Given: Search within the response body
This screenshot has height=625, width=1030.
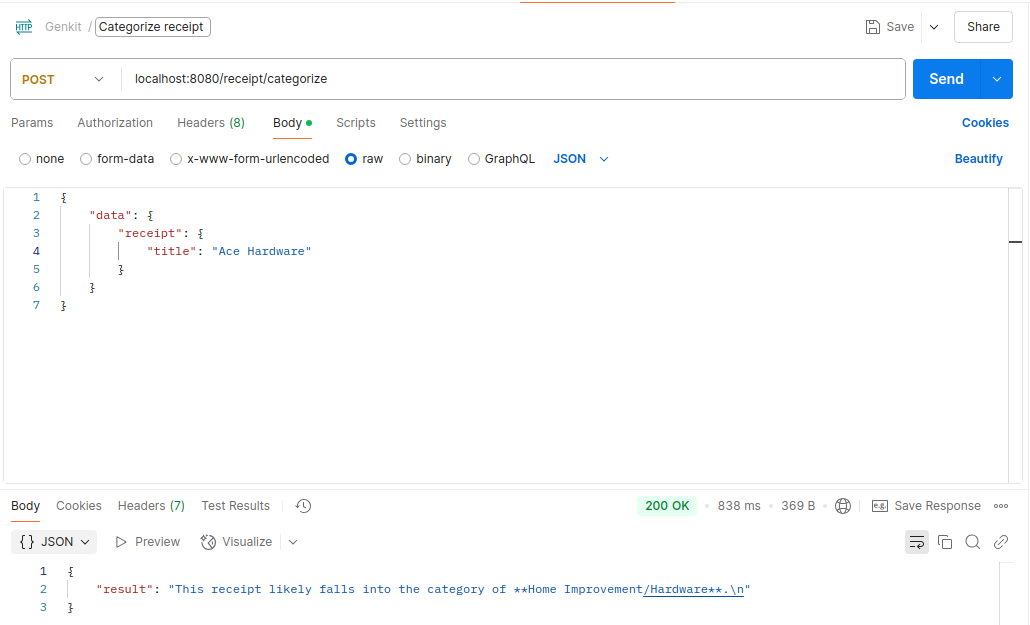Looking at the screenshot, I should [x=973, y=542].
